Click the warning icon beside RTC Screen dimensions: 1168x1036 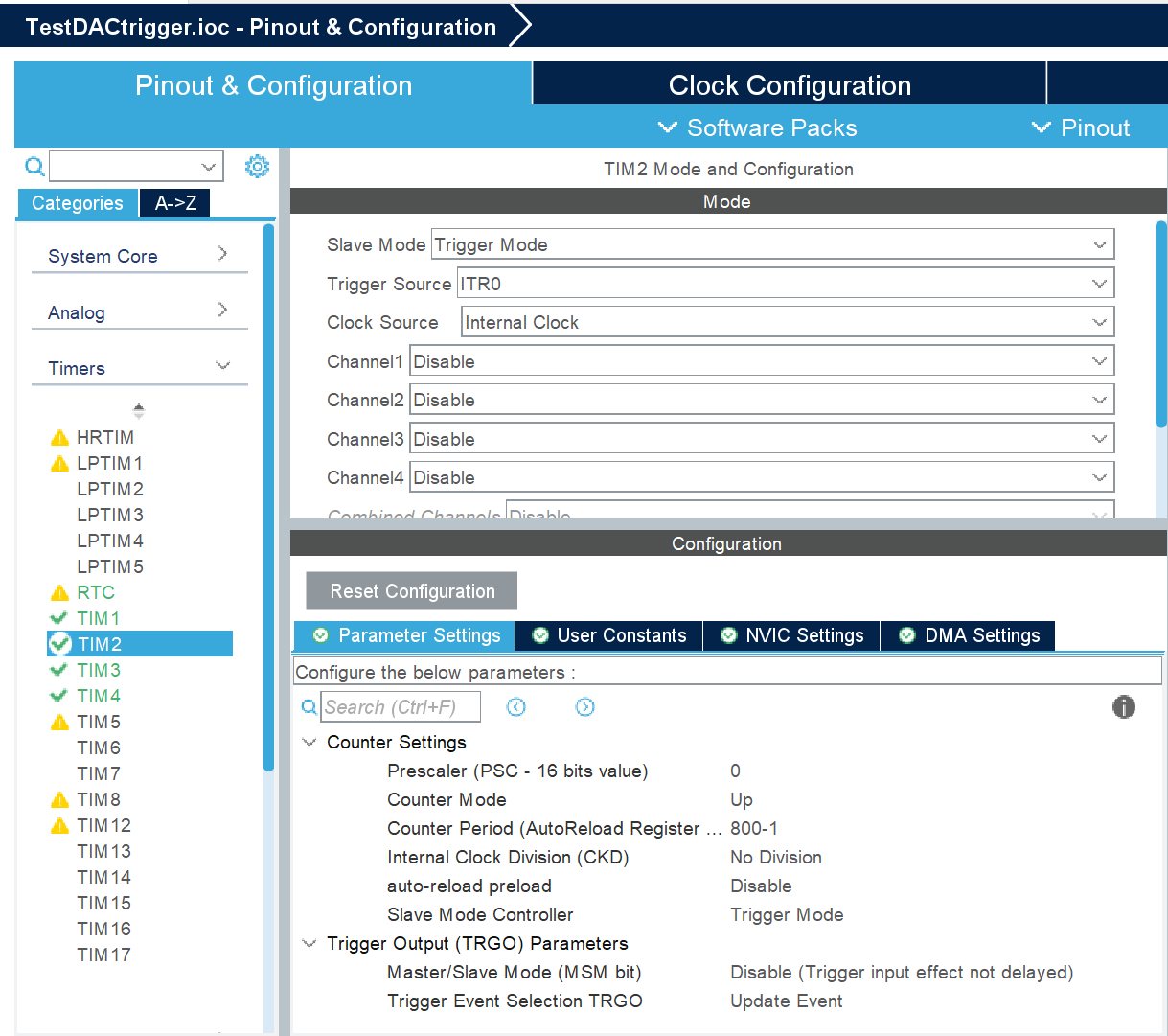point(59,592)
